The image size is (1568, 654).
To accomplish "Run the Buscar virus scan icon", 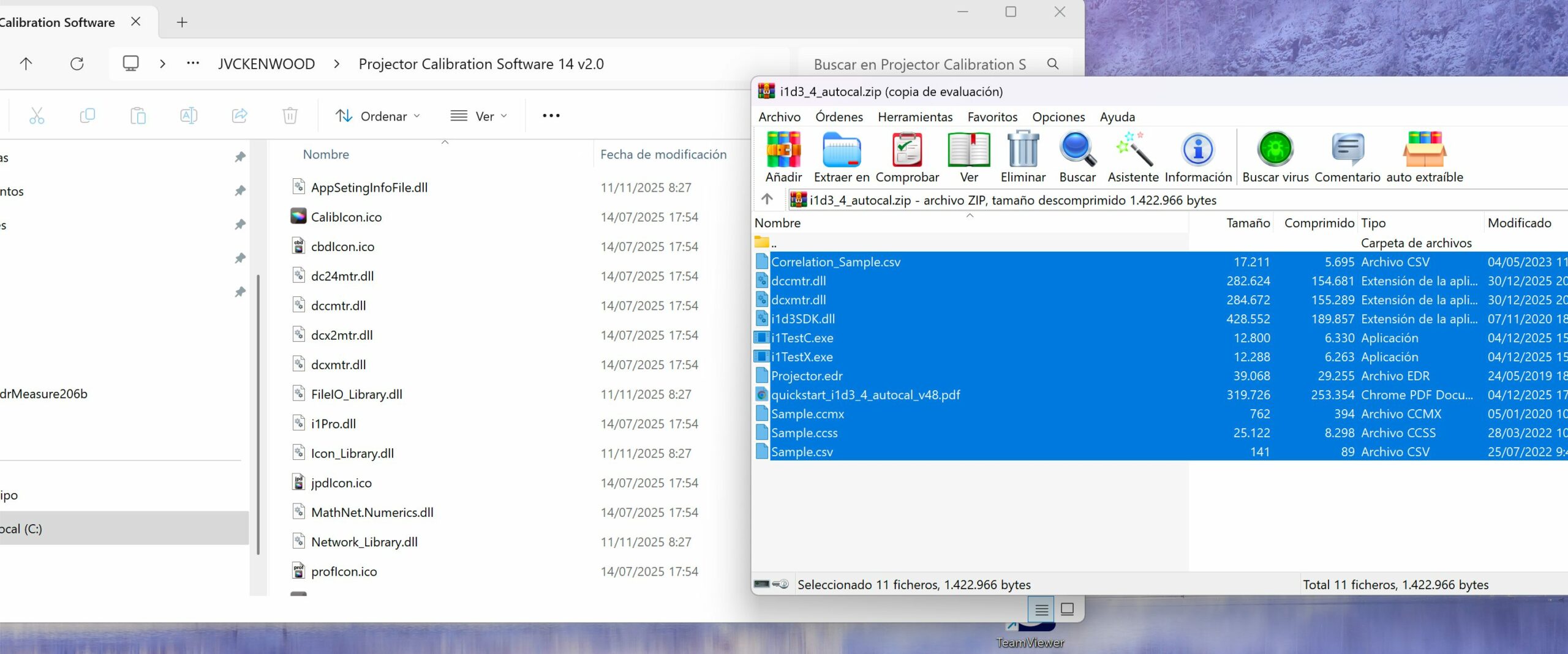I will pos(1275,157).
